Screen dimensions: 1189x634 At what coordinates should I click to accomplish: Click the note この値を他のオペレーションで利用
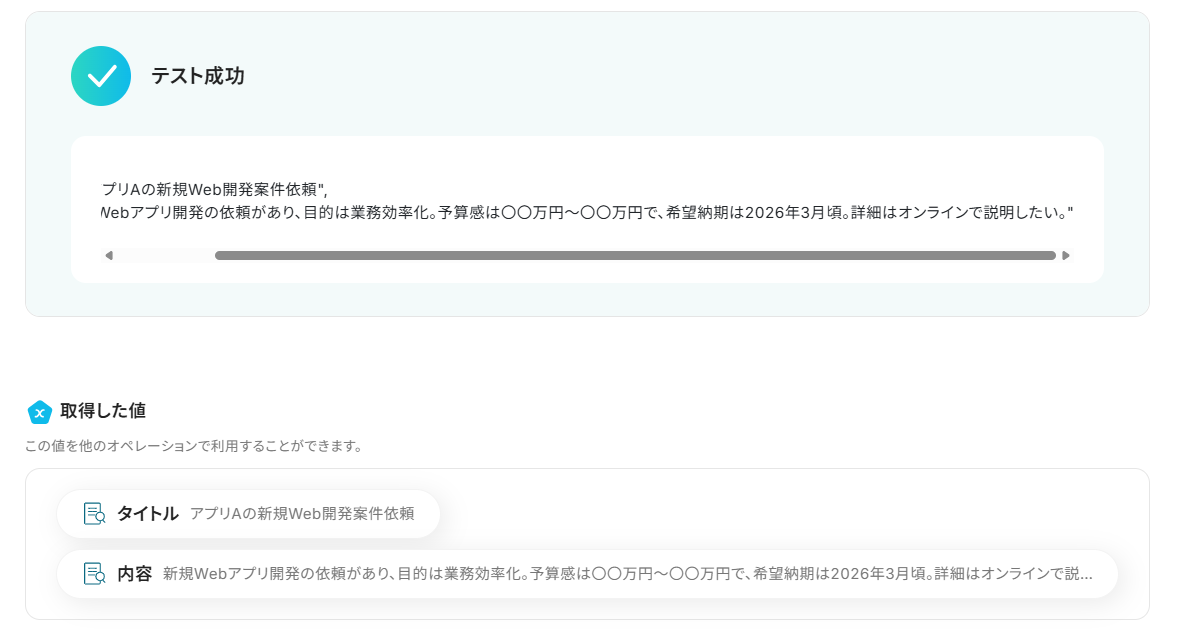pos(193,446)
